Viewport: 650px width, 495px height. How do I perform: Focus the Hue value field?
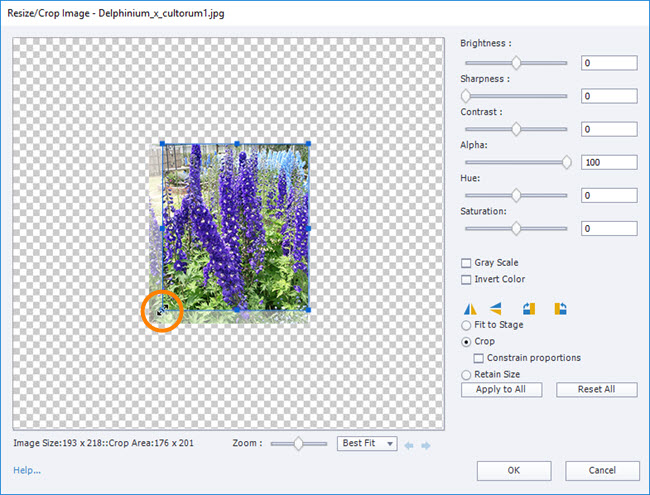tap(609, 195)
